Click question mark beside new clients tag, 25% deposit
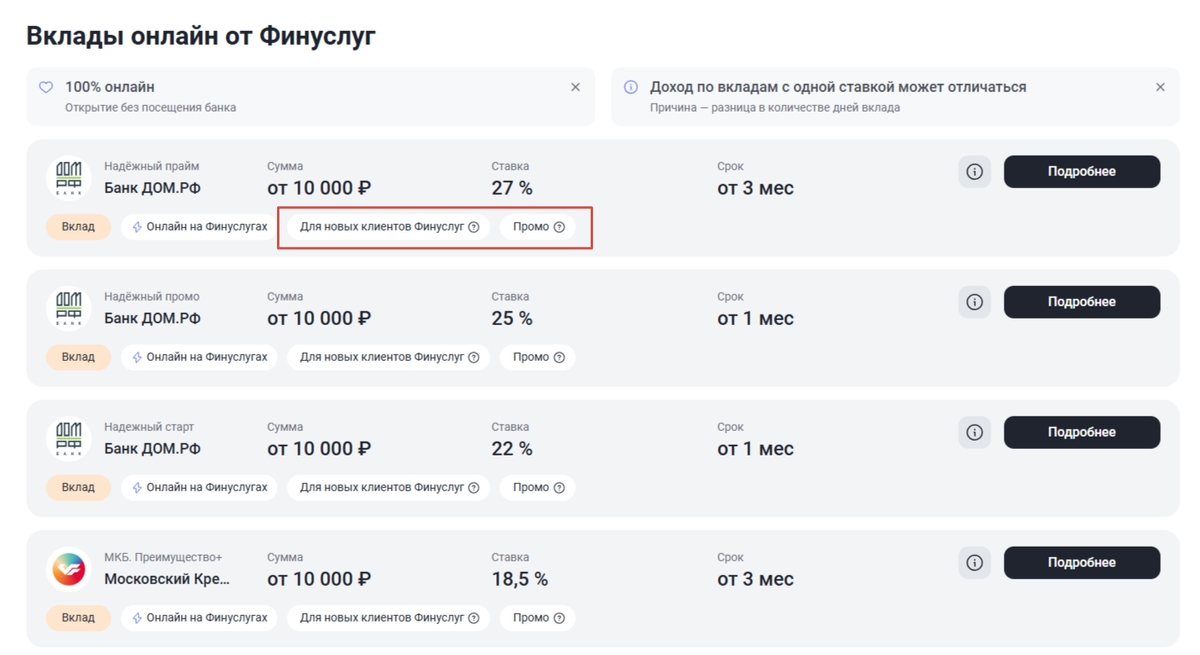 tap(474, 358)
